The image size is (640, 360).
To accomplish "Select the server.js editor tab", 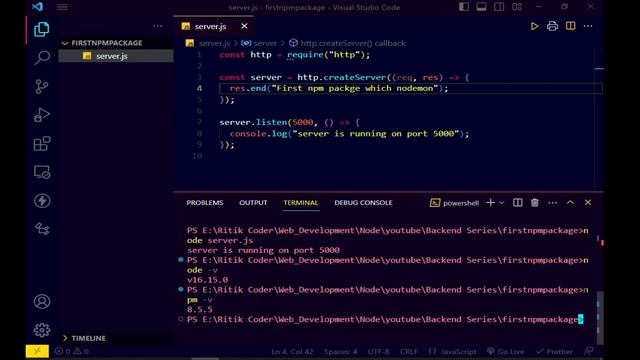I will tap(213, 26).
